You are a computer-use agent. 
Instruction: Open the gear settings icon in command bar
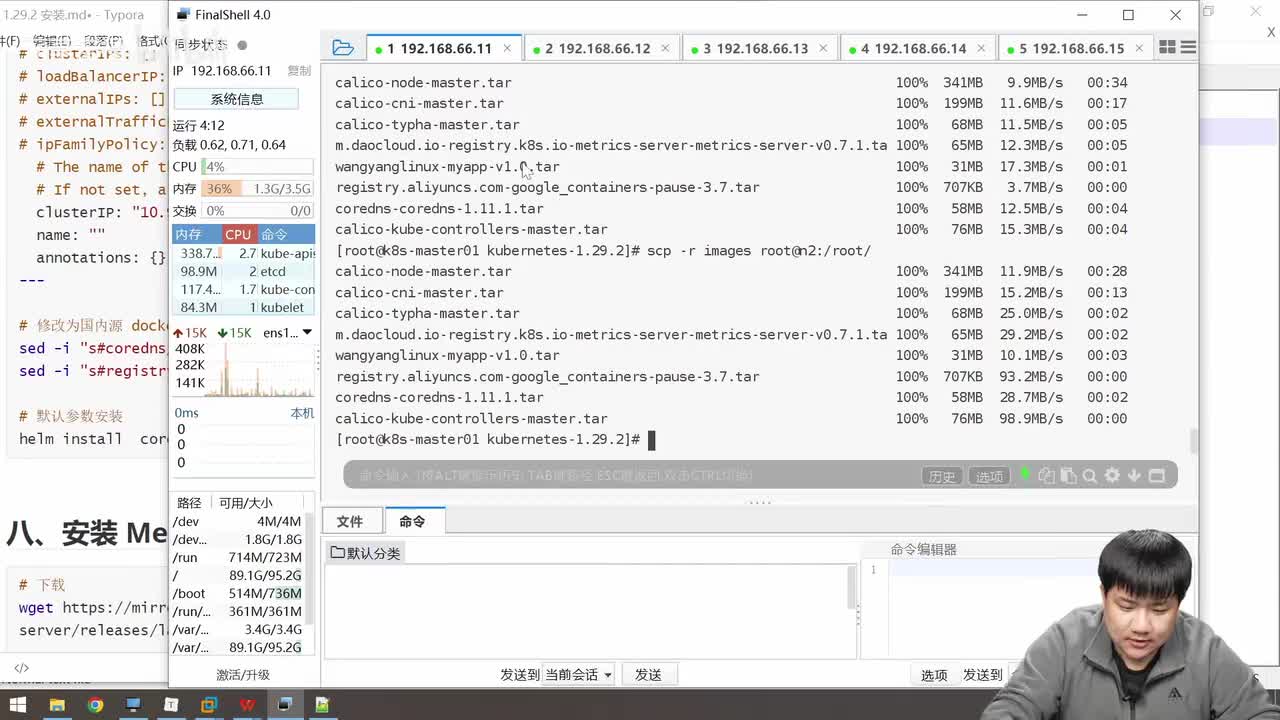[x=1112, y=476]
